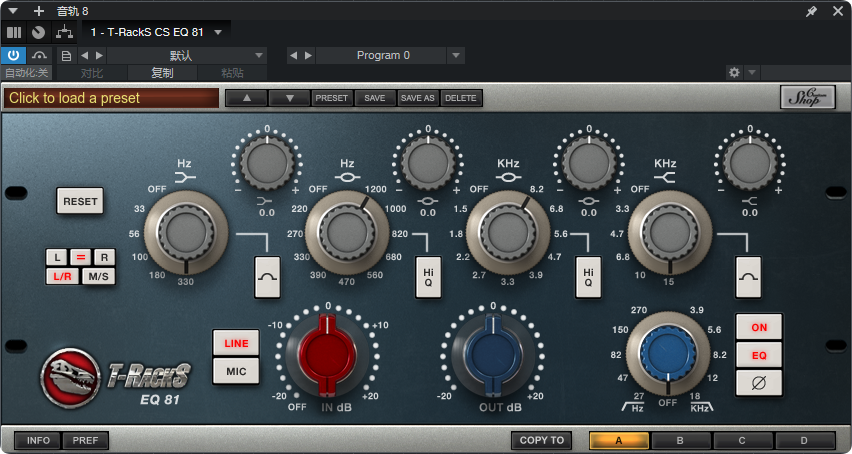Toggle the ON power button
The height and width of the screenshot is (454, 852).
pos(759,327)
